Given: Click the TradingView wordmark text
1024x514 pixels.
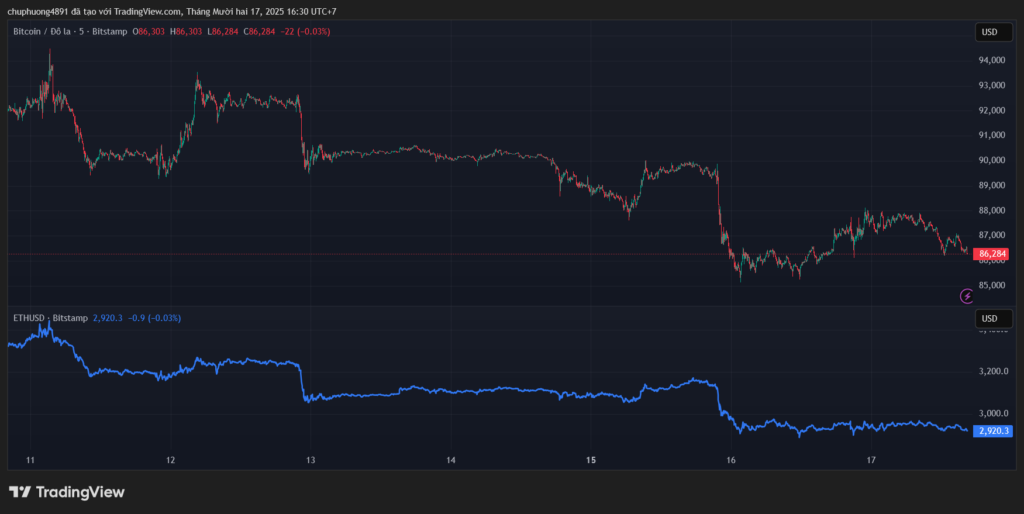Looking at the screenshot, I should (80, 492).
